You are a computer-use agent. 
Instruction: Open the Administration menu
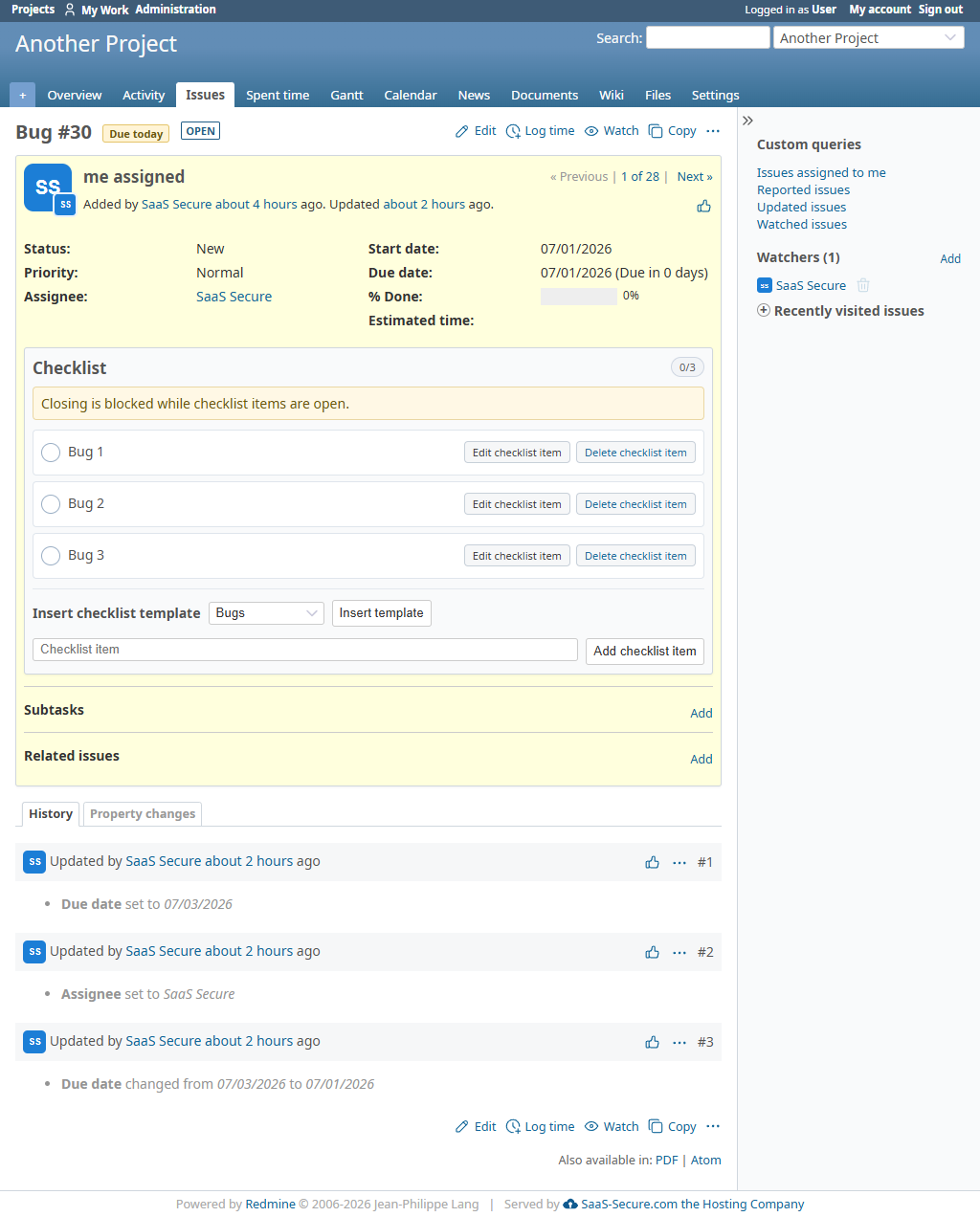[x=176, y=10]
